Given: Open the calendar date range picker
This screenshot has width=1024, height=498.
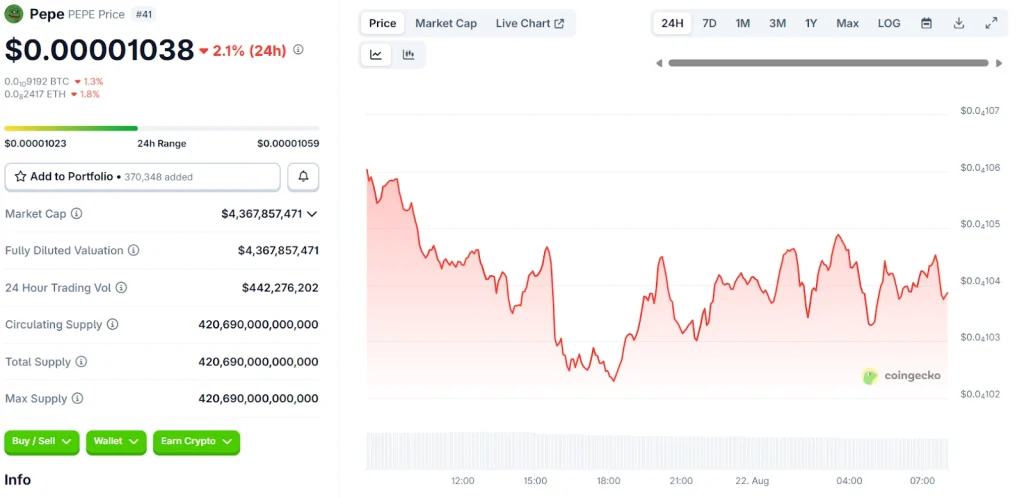Looking at the screenshot, I should (x=926, y=23).
